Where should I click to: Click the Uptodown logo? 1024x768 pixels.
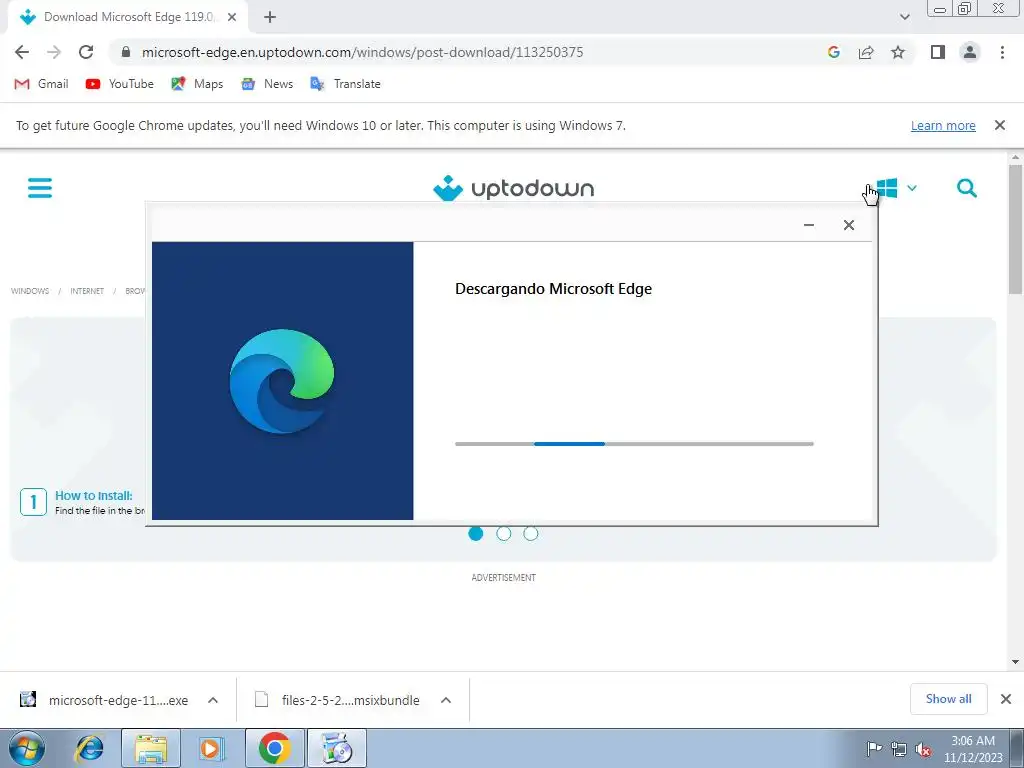(x=513, y=189)
